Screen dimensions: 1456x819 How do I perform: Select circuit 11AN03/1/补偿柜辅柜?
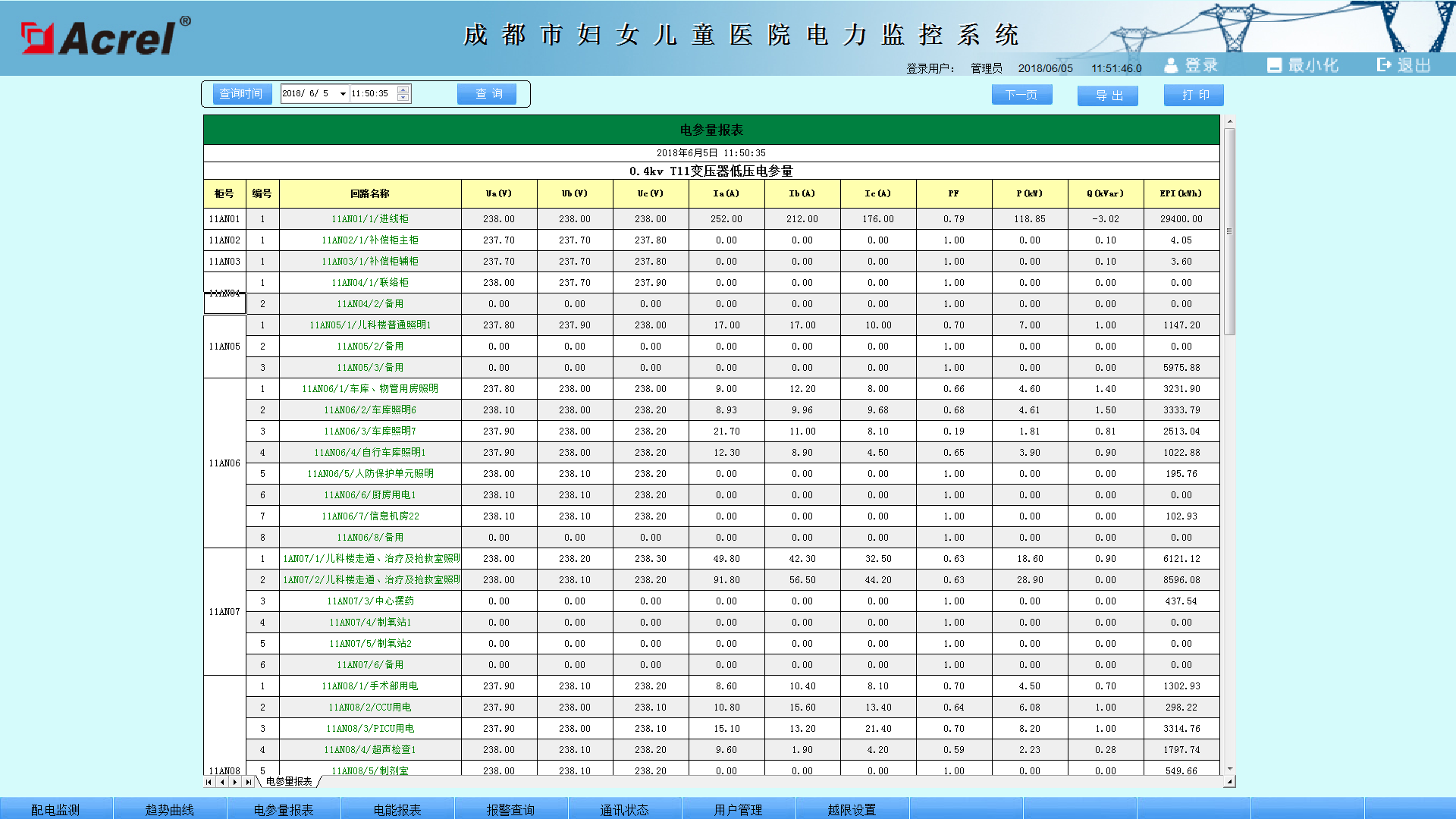[x=370, y=262]
